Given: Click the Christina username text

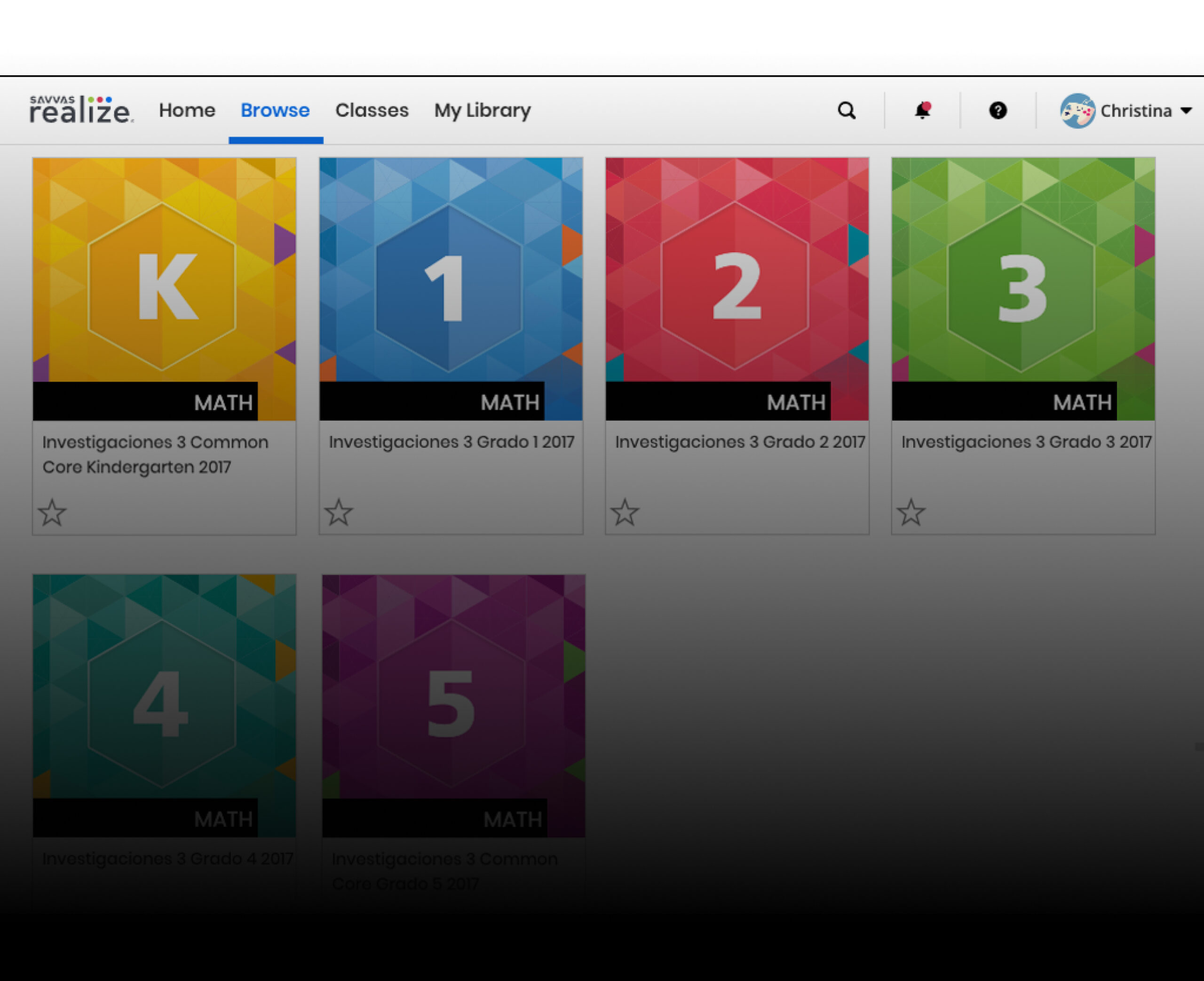Looking at the screenshot, I should [x=1136, y=111].
